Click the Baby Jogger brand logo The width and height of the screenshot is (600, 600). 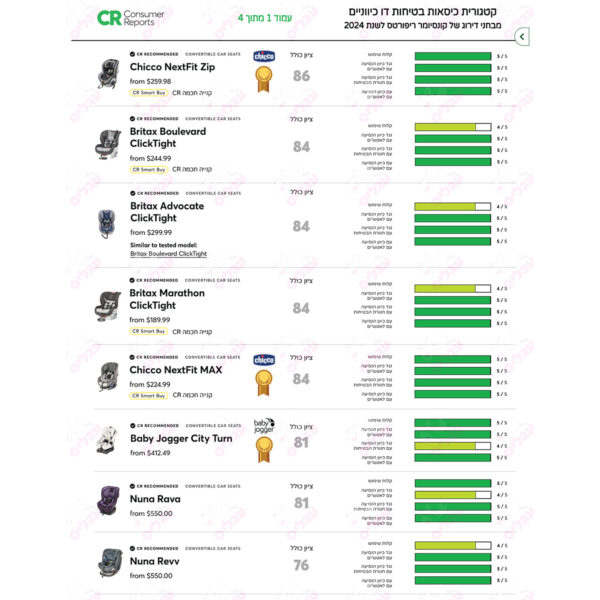[x=264, y=426]
